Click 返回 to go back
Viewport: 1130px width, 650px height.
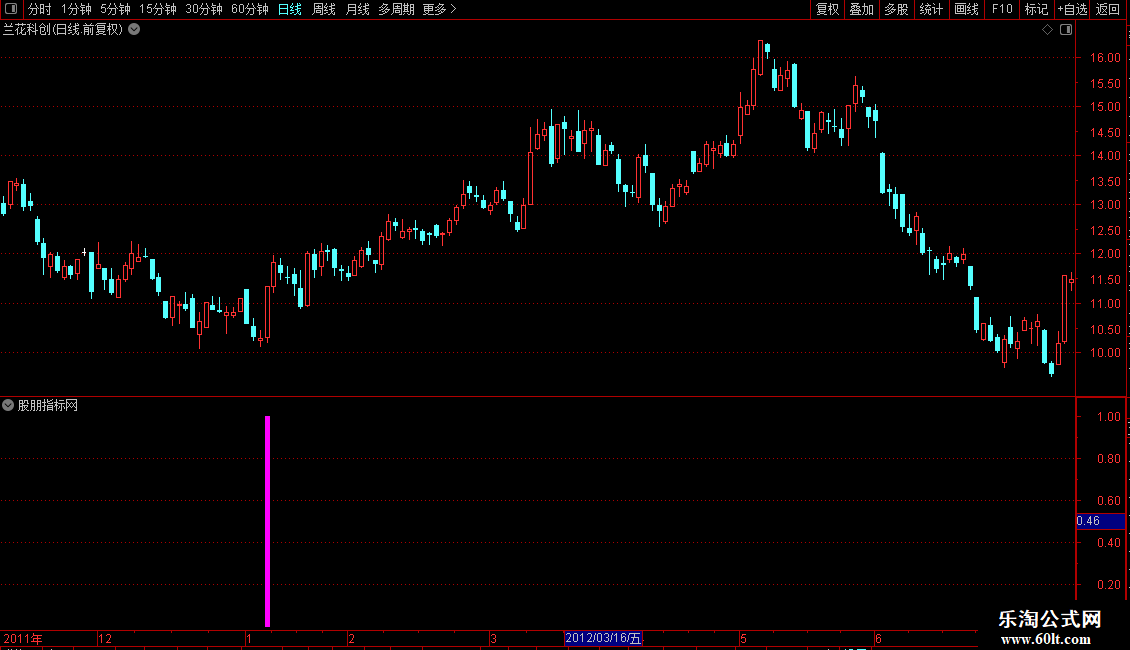coord(1108,9)
